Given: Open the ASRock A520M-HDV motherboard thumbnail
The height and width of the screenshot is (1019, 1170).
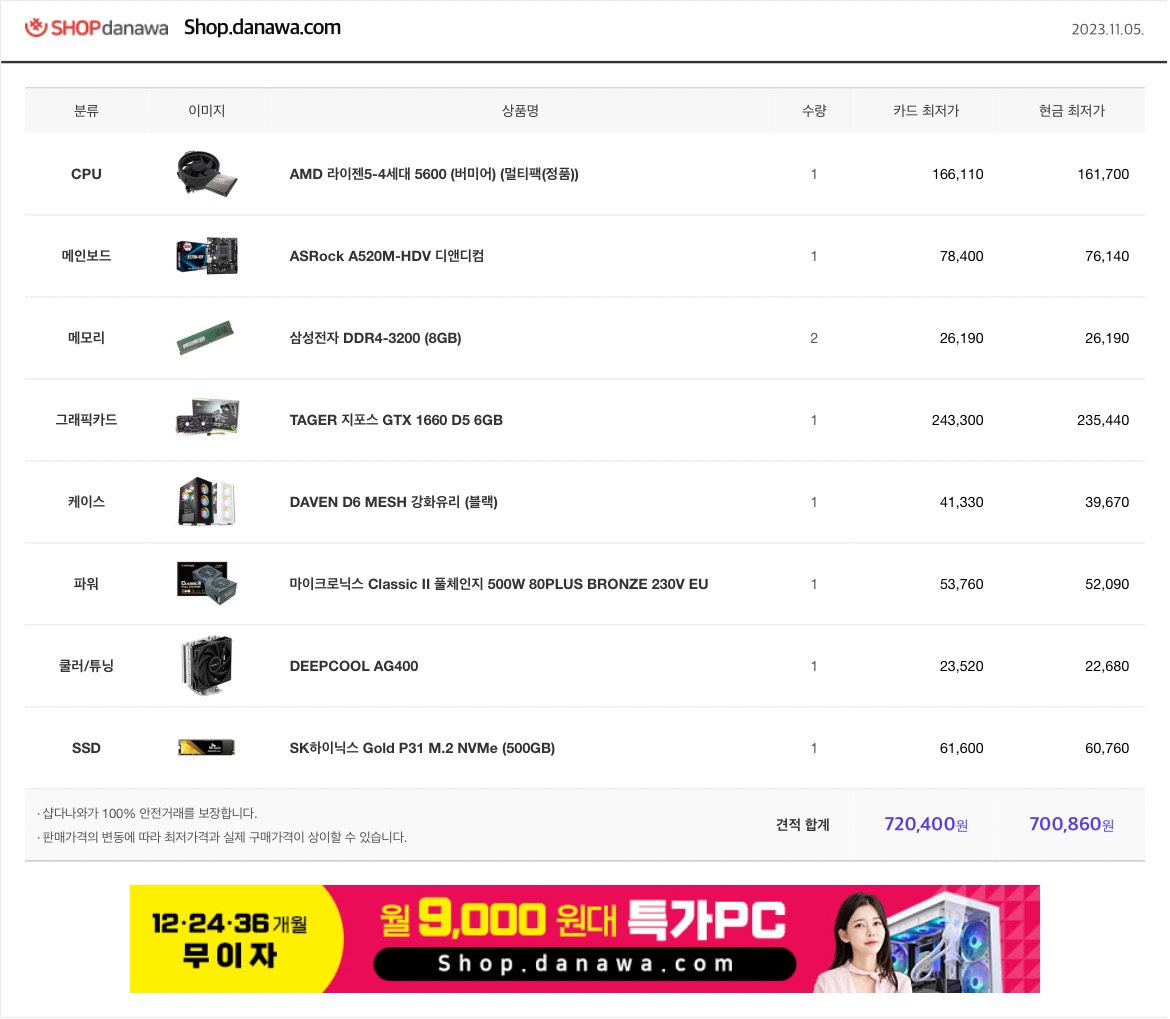Looking at the screenshot, I should coord(207,256).
